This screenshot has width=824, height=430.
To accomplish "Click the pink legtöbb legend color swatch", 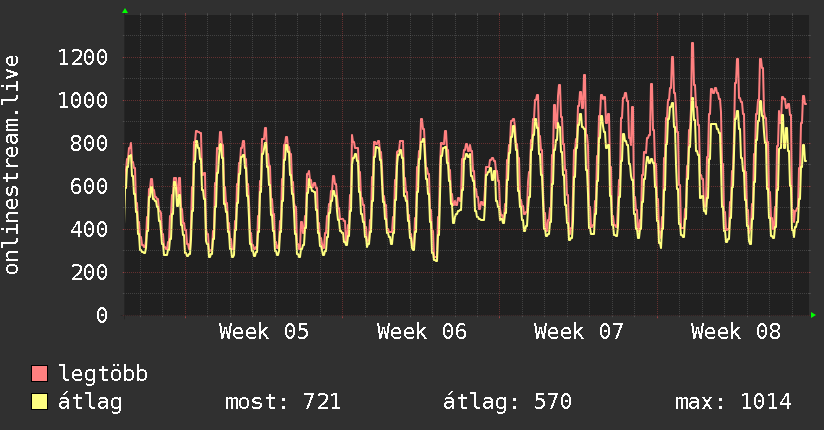I will click(39, 374).
